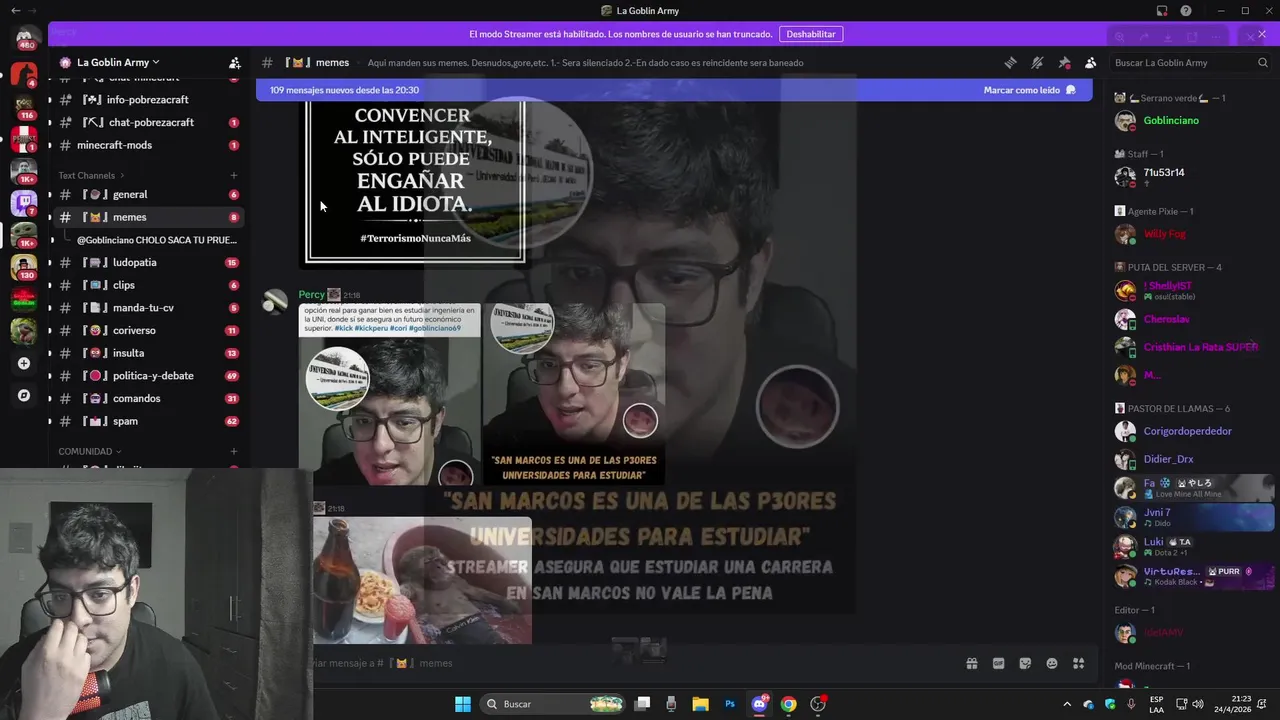Select the memes channel
The height and width of the screenshot is (720, 1280).
[x=148, y=217]
